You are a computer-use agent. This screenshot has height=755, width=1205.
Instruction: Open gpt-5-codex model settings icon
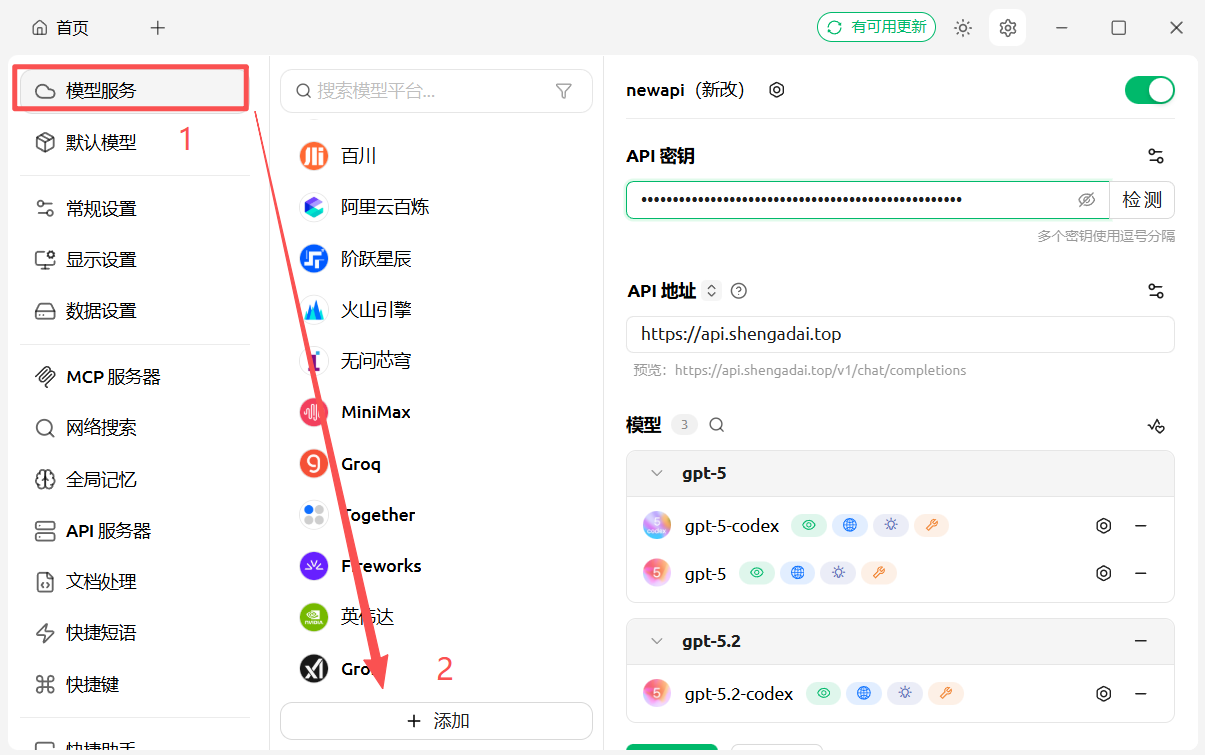[1103, 526]
